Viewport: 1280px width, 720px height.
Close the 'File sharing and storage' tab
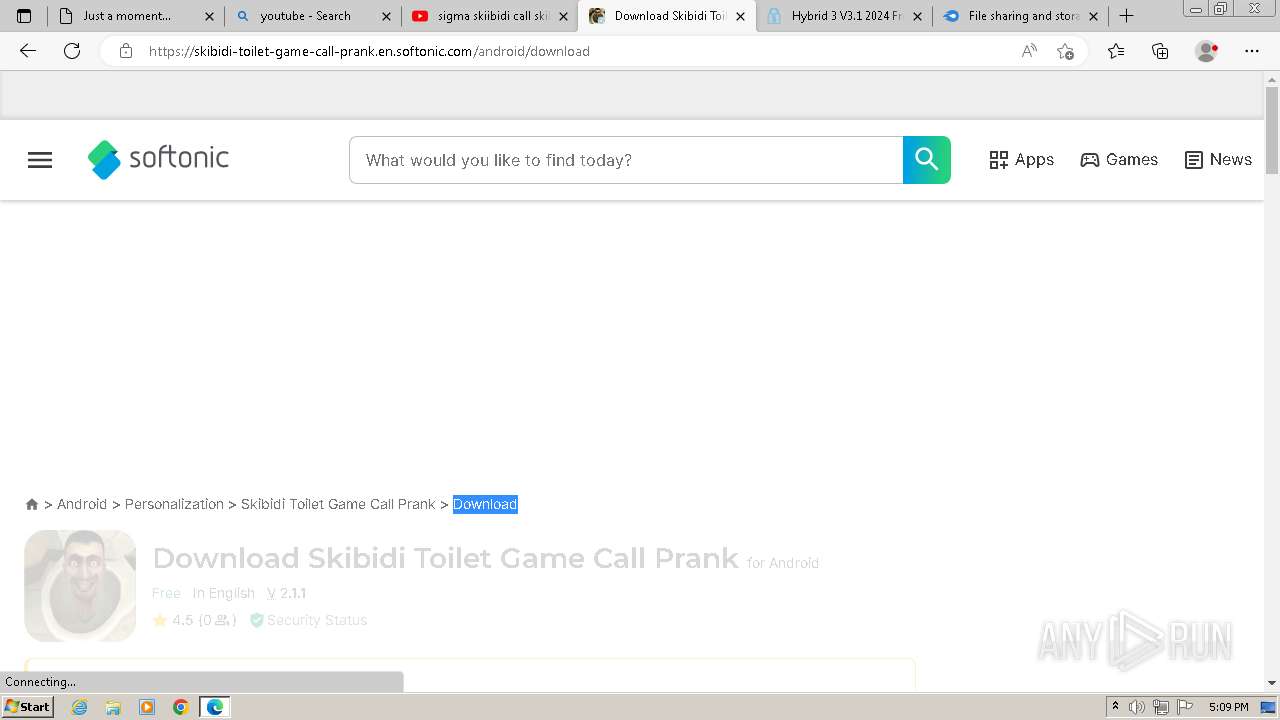(x=1093, y=16)
